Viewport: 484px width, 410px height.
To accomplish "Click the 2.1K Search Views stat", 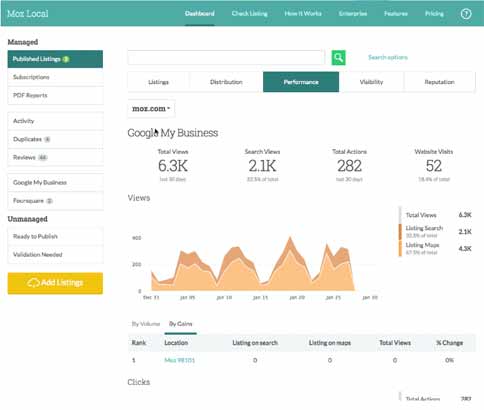I will [262, 166].
